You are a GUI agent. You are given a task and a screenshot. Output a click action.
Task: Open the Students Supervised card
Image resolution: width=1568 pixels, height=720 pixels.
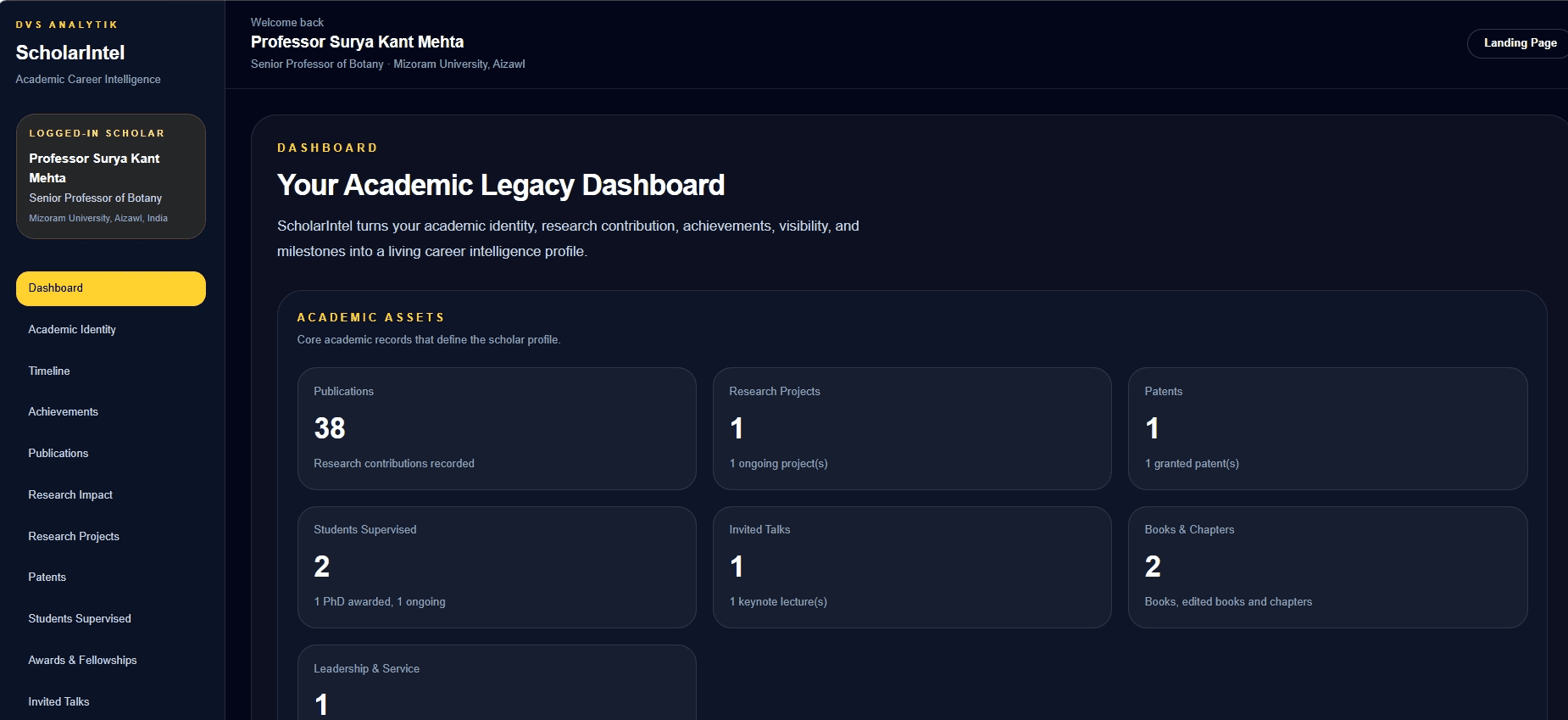pyautogui.click(x=497, y=567)
